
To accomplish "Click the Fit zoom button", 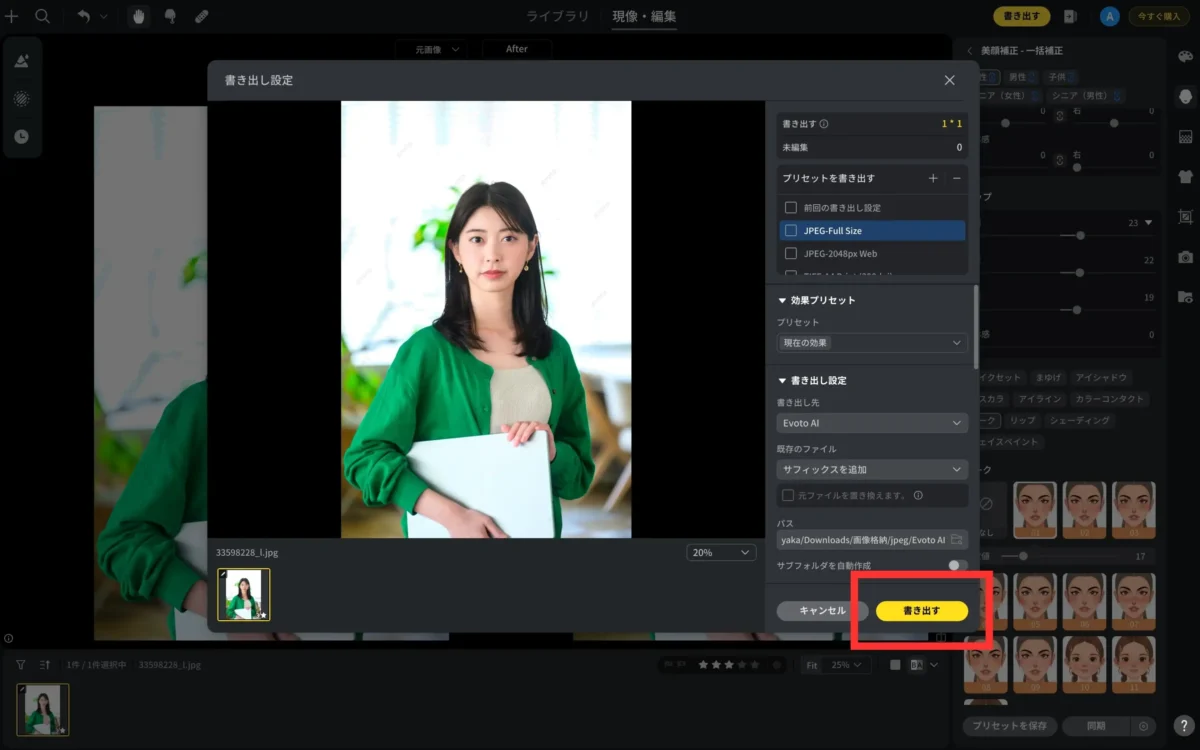I will point(812,665).
